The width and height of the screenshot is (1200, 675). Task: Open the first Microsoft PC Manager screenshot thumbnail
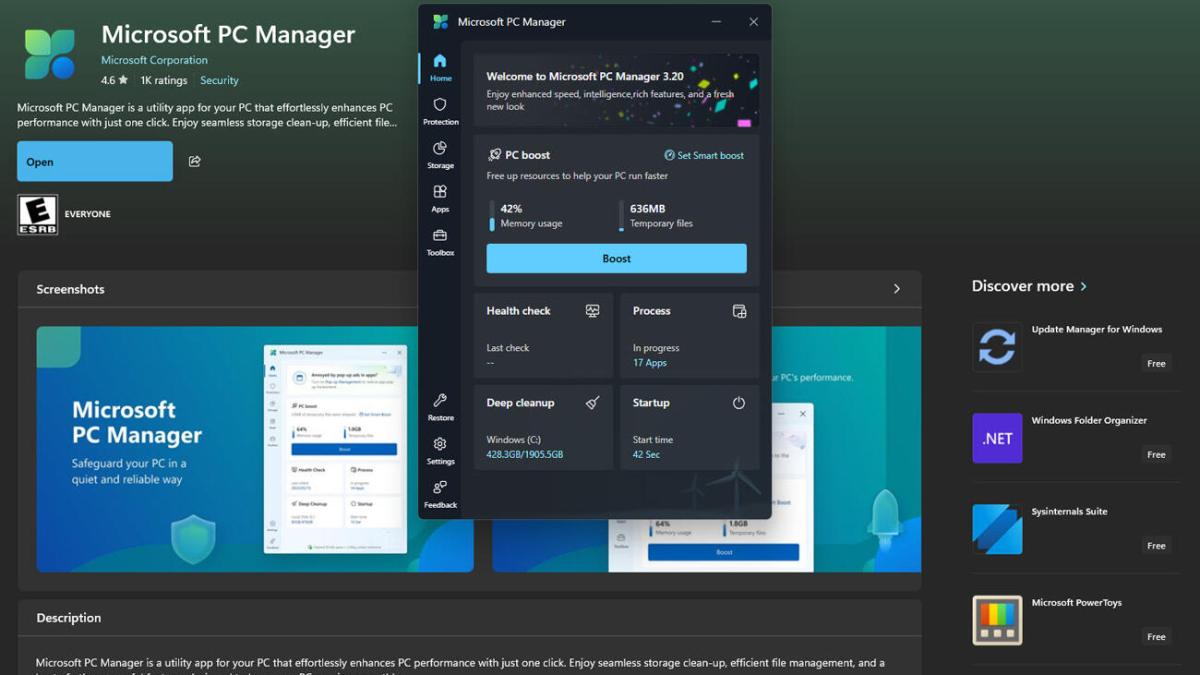(255, 449)
